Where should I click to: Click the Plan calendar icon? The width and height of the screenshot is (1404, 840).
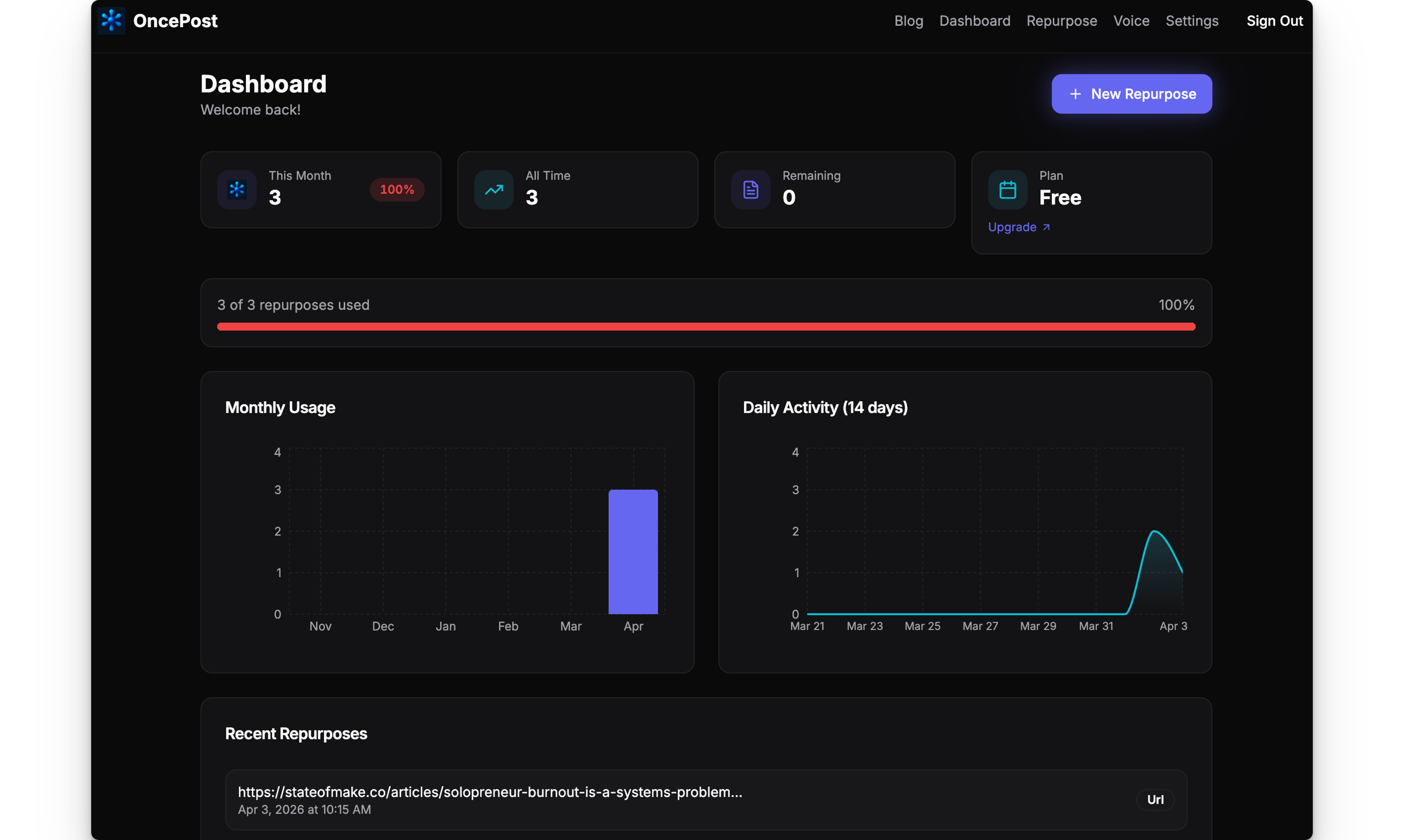pyautogui.click(x=1007, y=190)
